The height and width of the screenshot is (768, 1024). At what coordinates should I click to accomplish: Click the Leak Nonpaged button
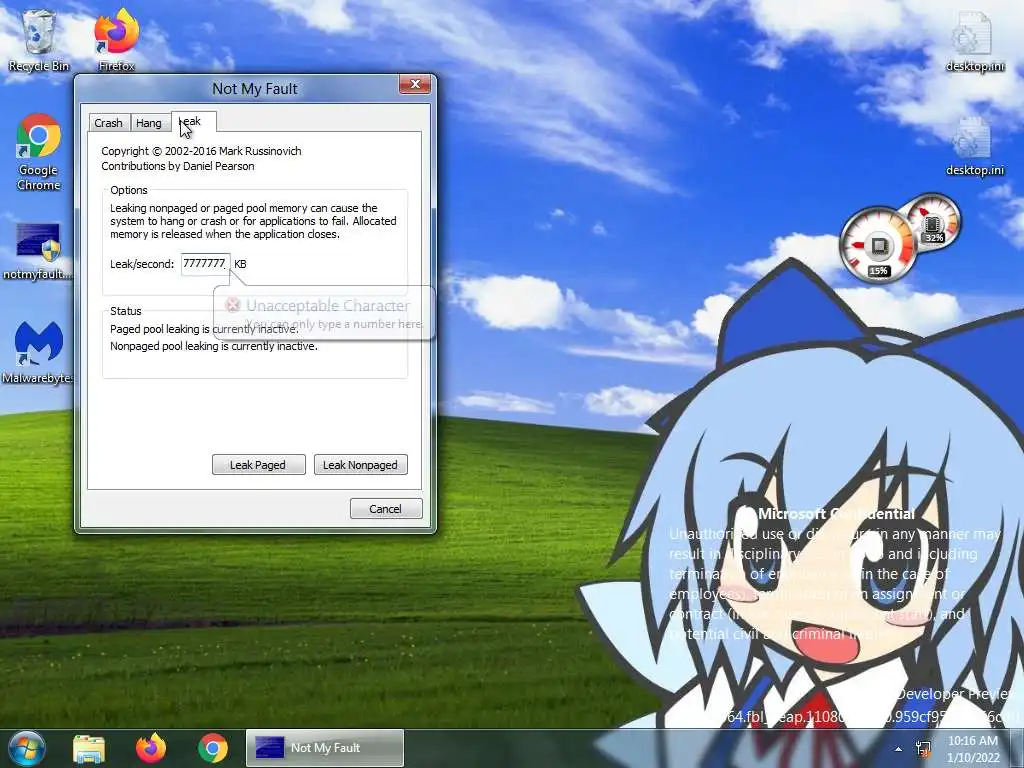click(x=360, y=465)
